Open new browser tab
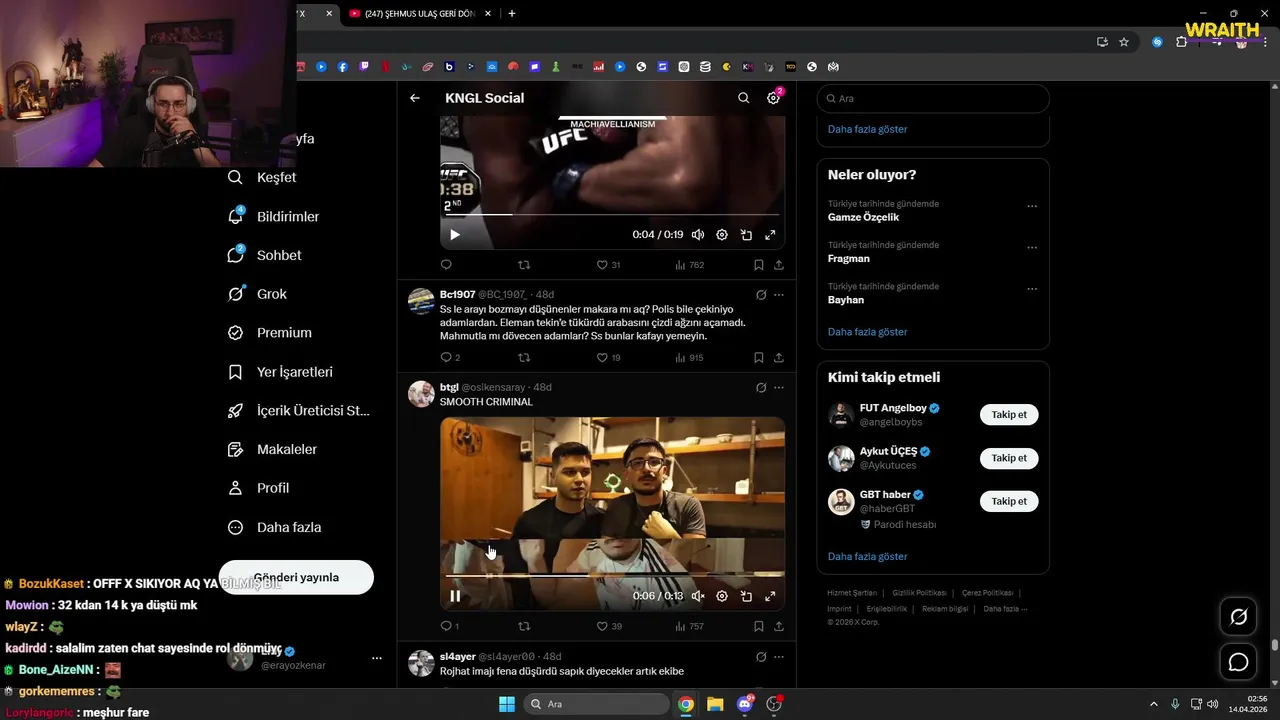Viewport: 1280px width, 720px height. coord(512,14)
